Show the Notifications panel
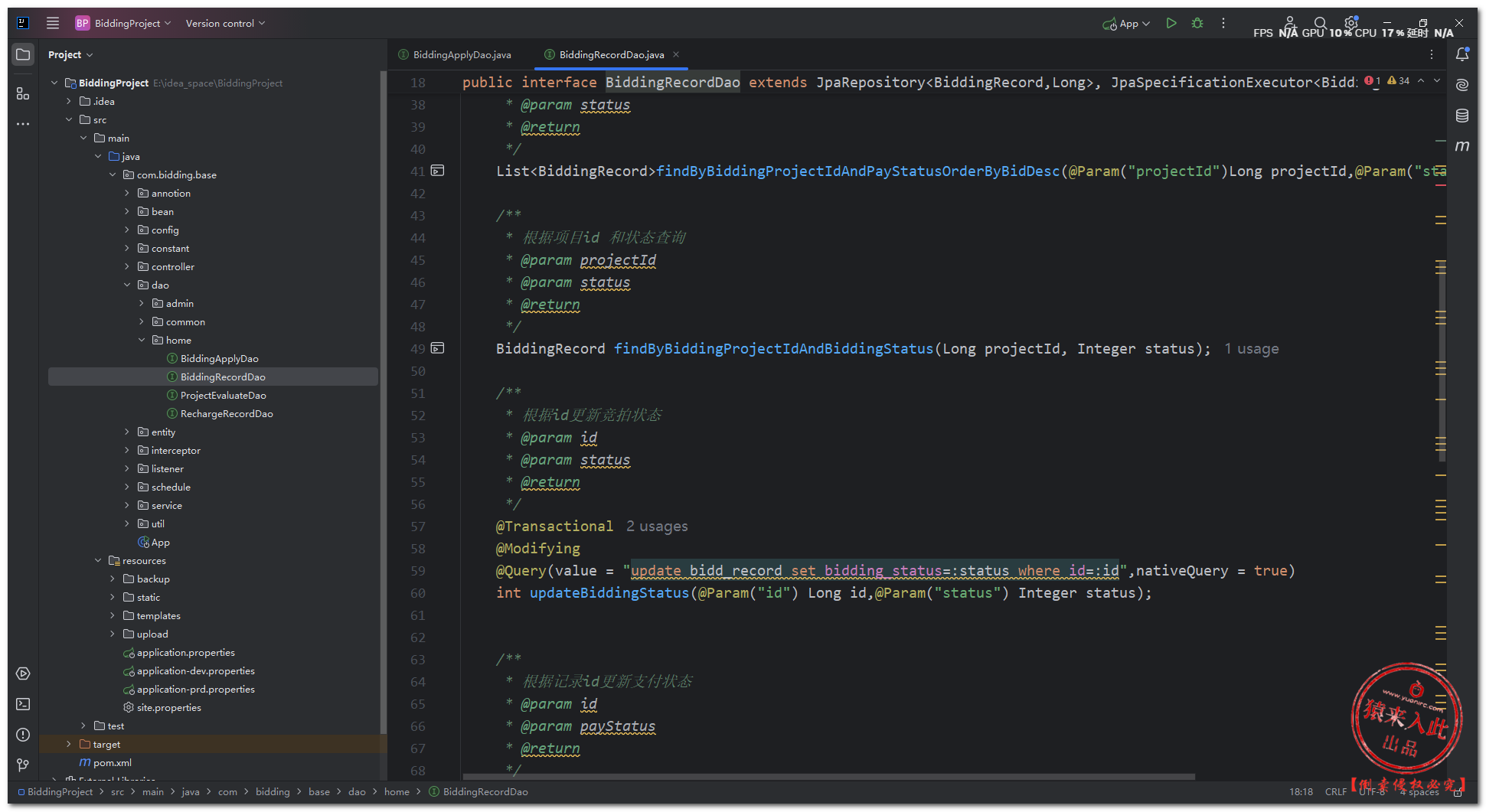This screenshot has height=812, width=1486. (x=1462, y=54)
